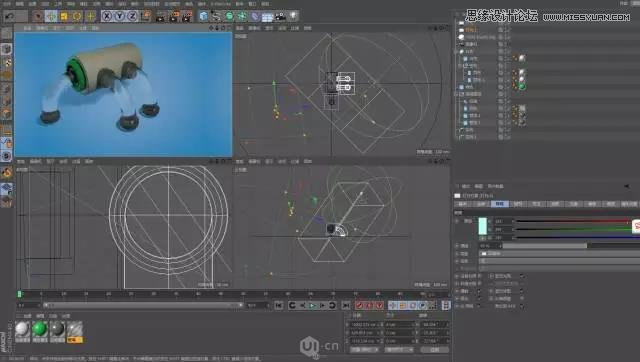This screenshot has height=362, width=640.
Task: Open the size mode dropdown in coordinates panel
Action: [x=399, y=350]
